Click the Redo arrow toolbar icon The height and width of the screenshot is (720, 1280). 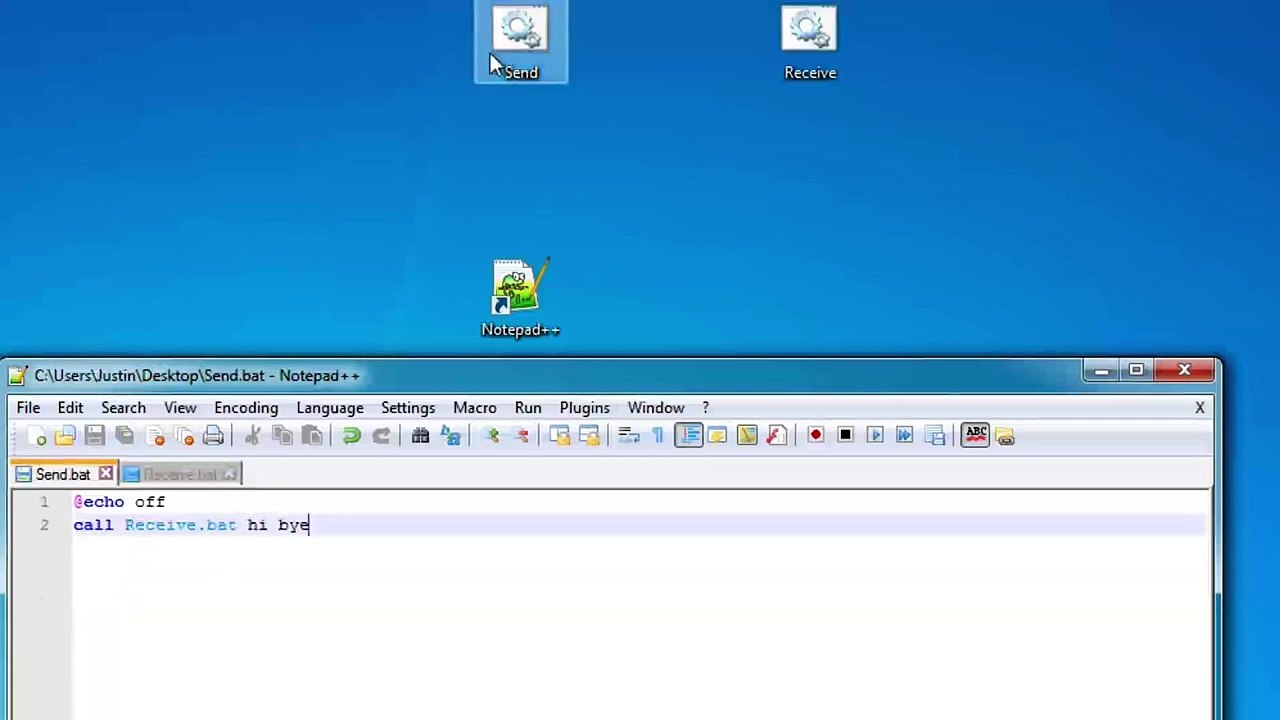click(381, 436)
